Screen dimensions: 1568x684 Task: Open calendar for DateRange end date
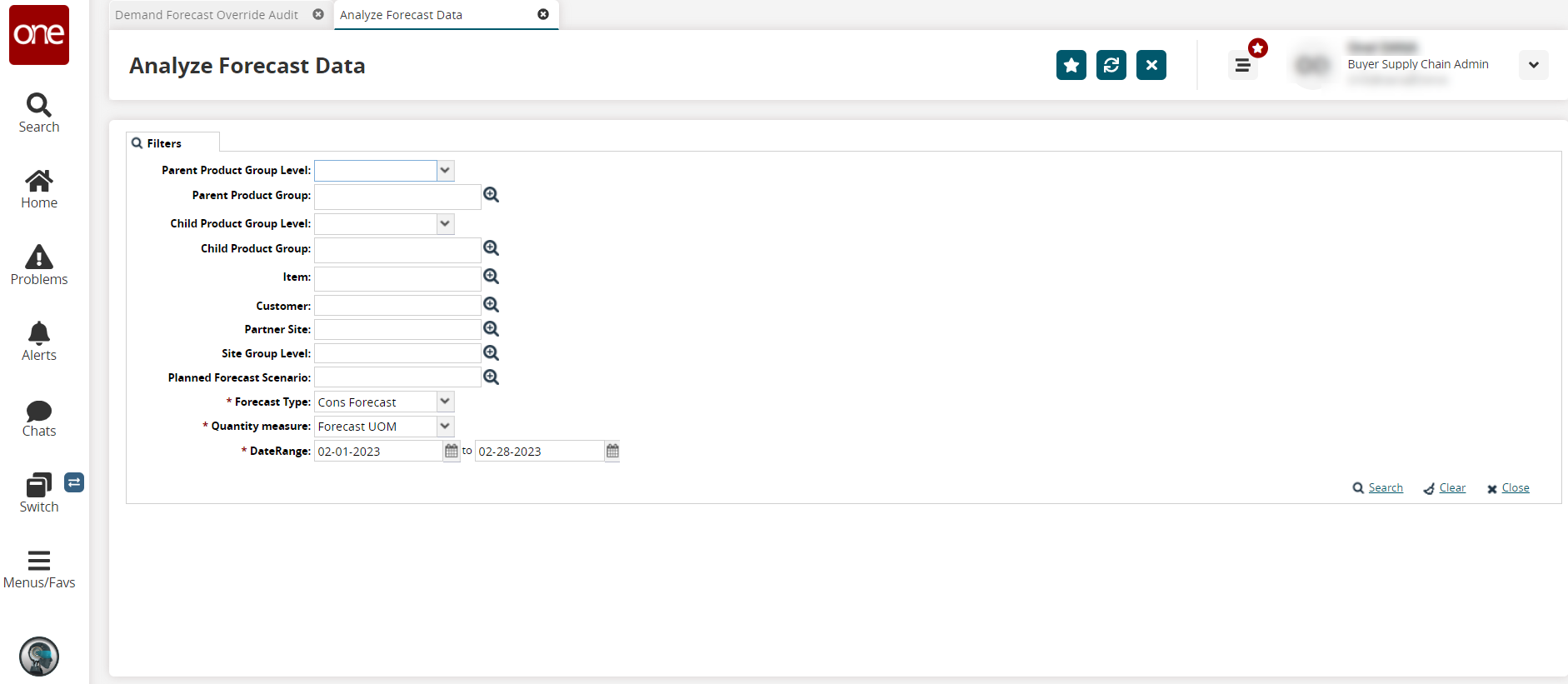tap(612, 451)
